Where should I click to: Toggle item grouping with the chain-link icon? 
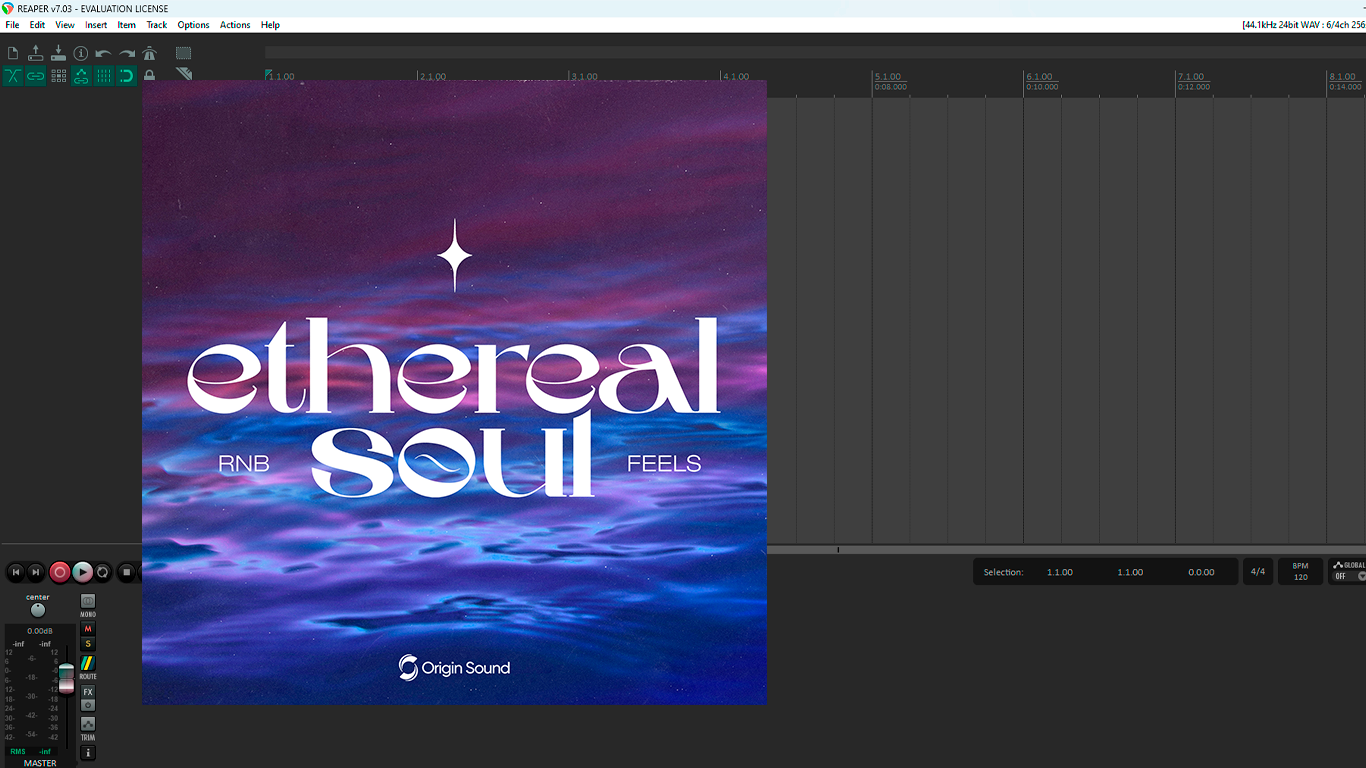pyautogui.click(x=36, y=76)
